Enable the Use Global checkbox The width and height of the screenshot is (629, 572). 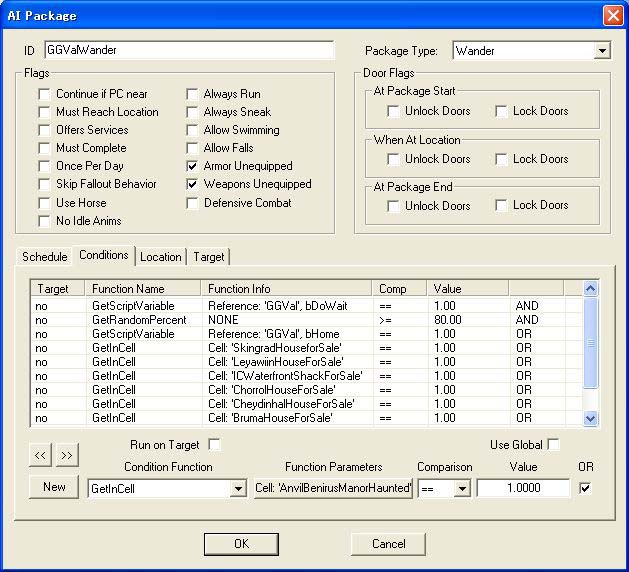tap(554, 444)
